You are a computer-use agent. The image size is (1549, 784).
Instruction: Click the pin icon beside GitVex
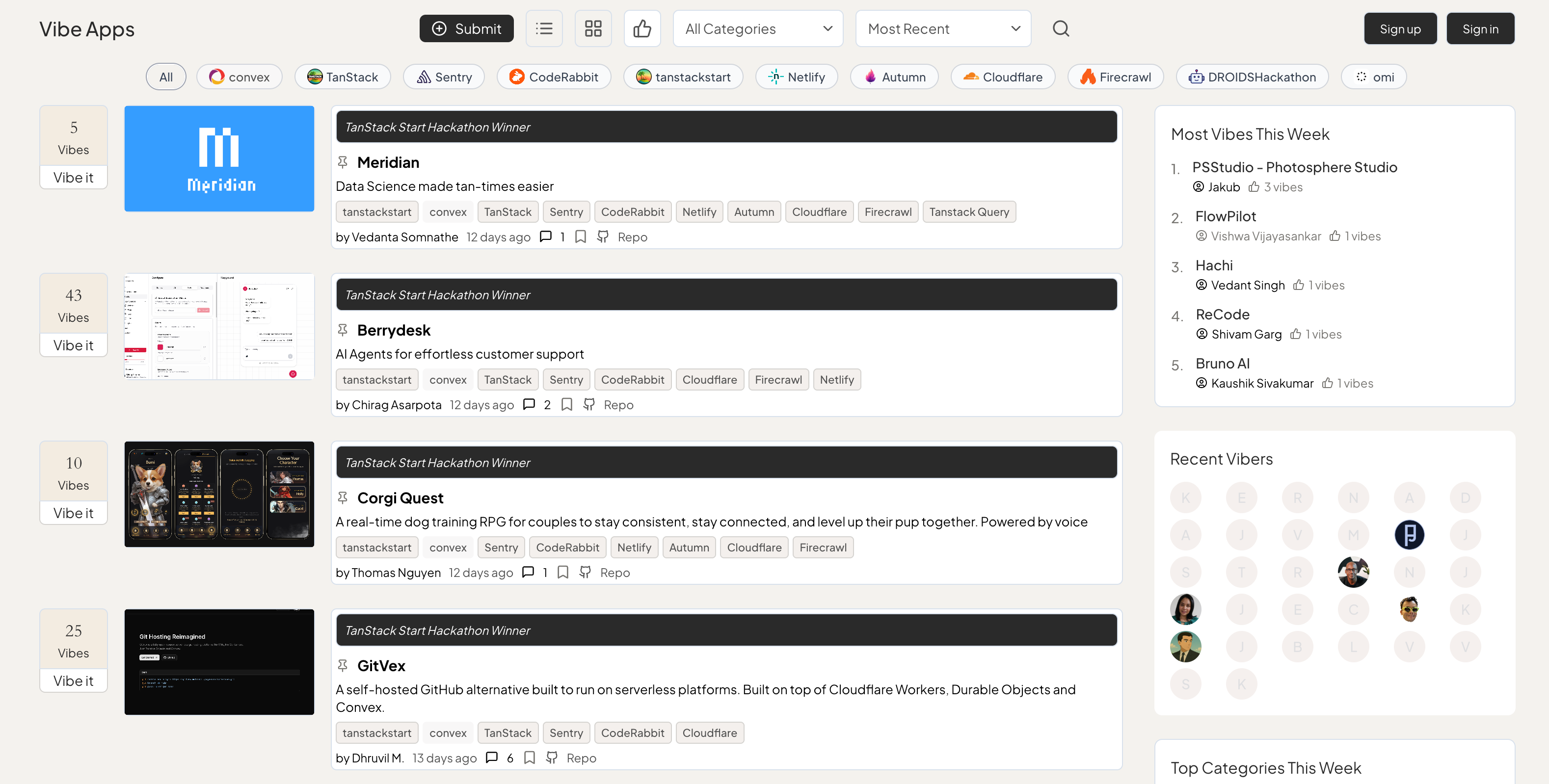click(x=343, y=665)
